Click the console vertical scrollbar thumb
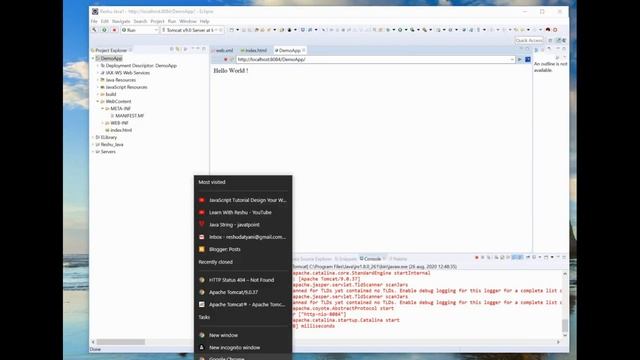The image size is (640, 360). 565,325
